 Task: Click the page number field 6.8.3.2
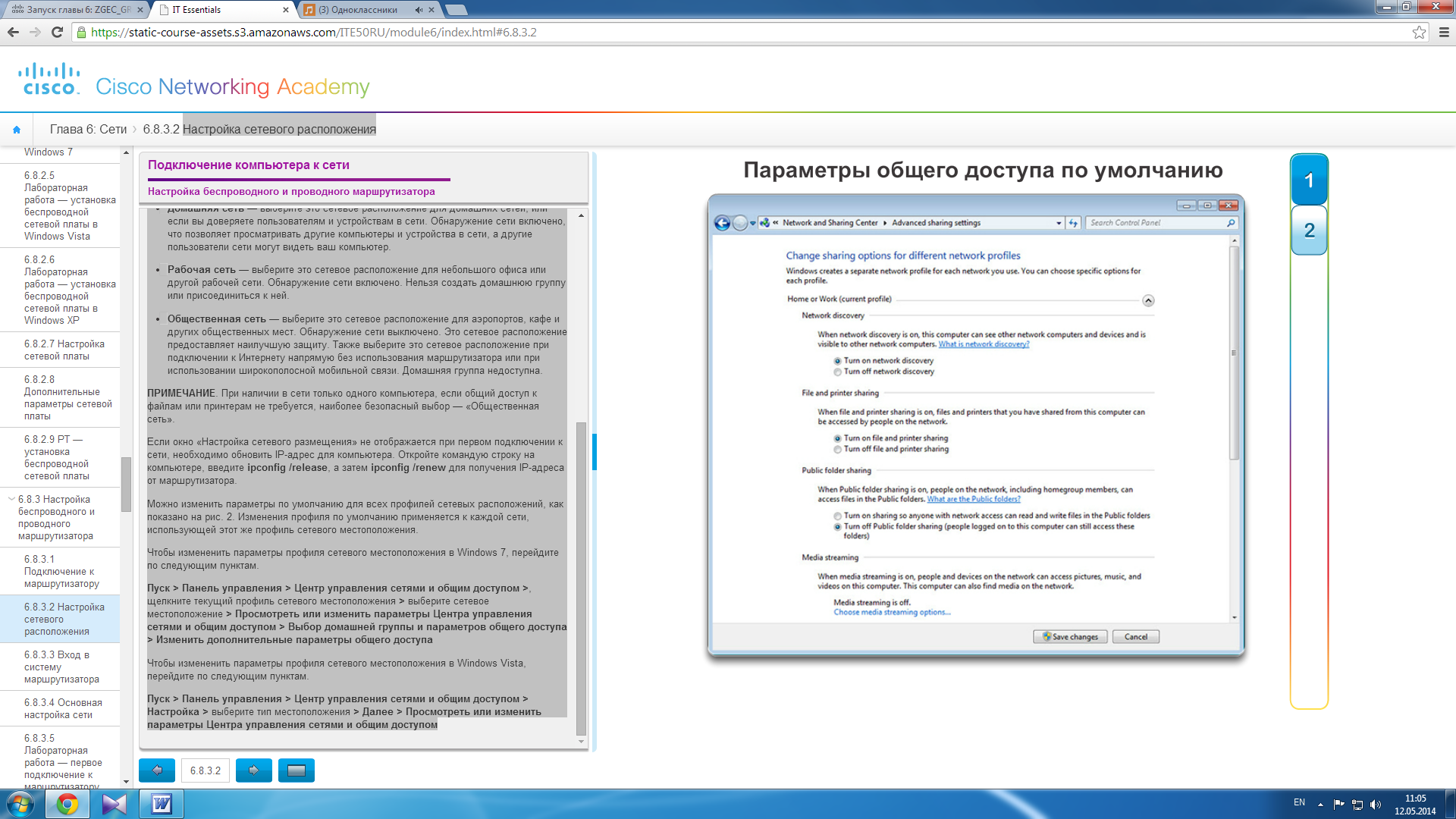tap(206, 770)
